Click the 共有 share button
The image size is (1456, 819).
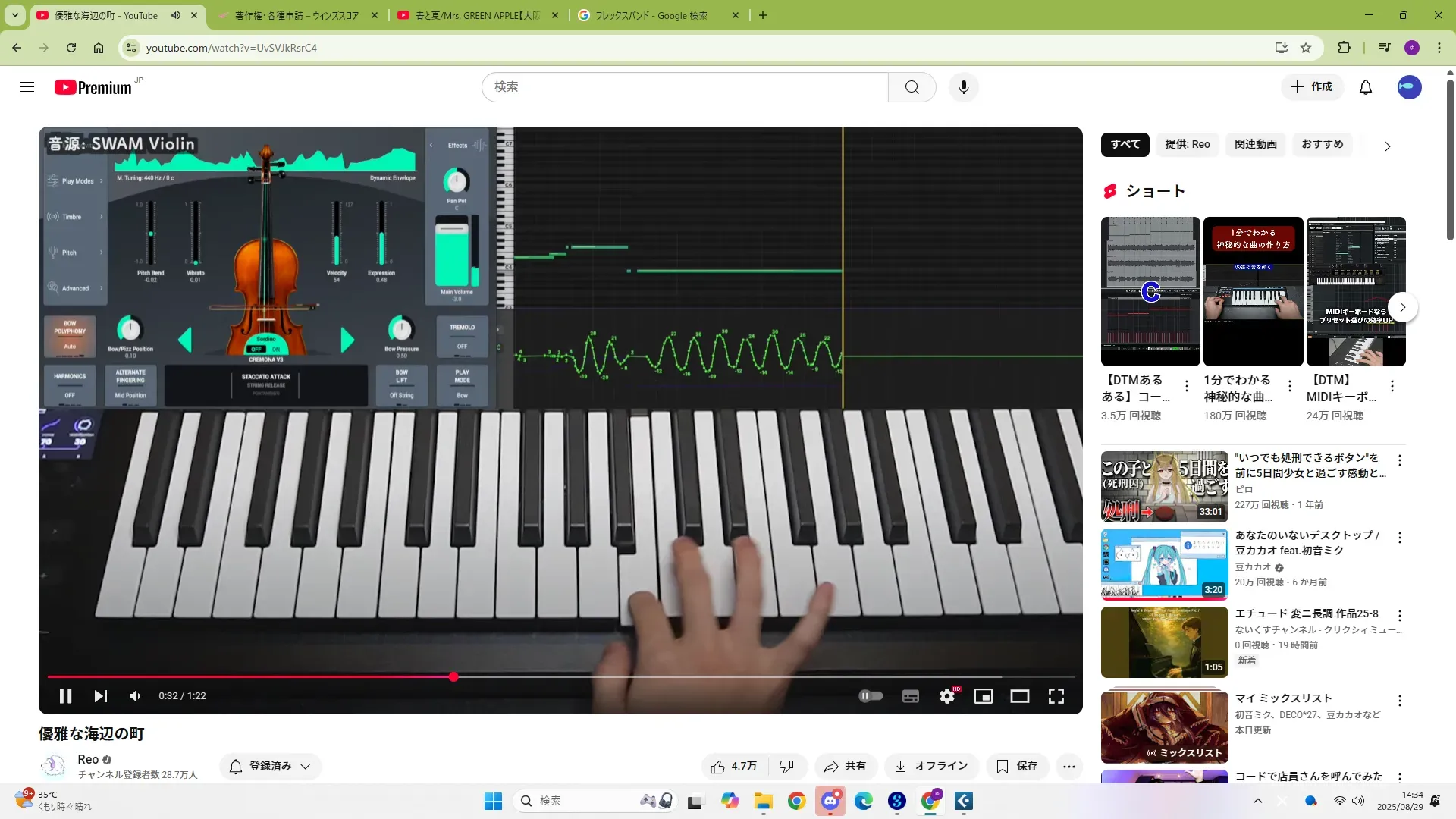pos(846,767)
